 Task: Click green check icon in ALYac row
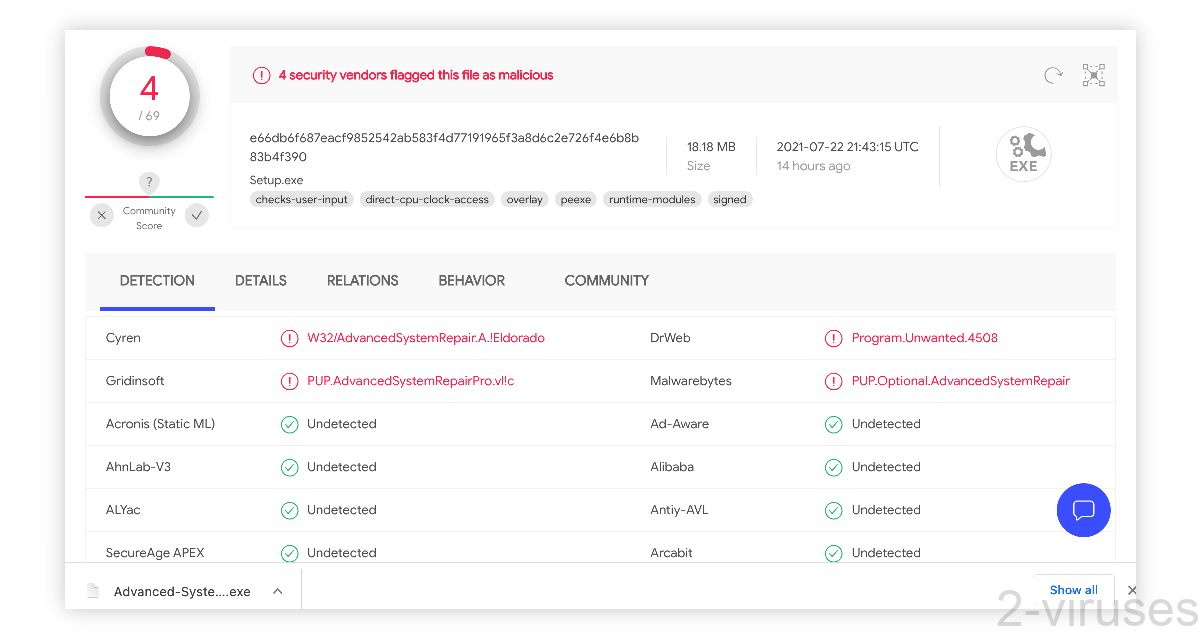tap(289, 510)
